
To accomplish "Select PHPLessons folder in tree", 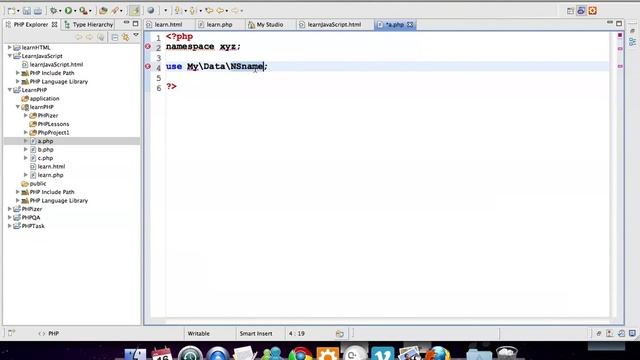I will (53, 124).
